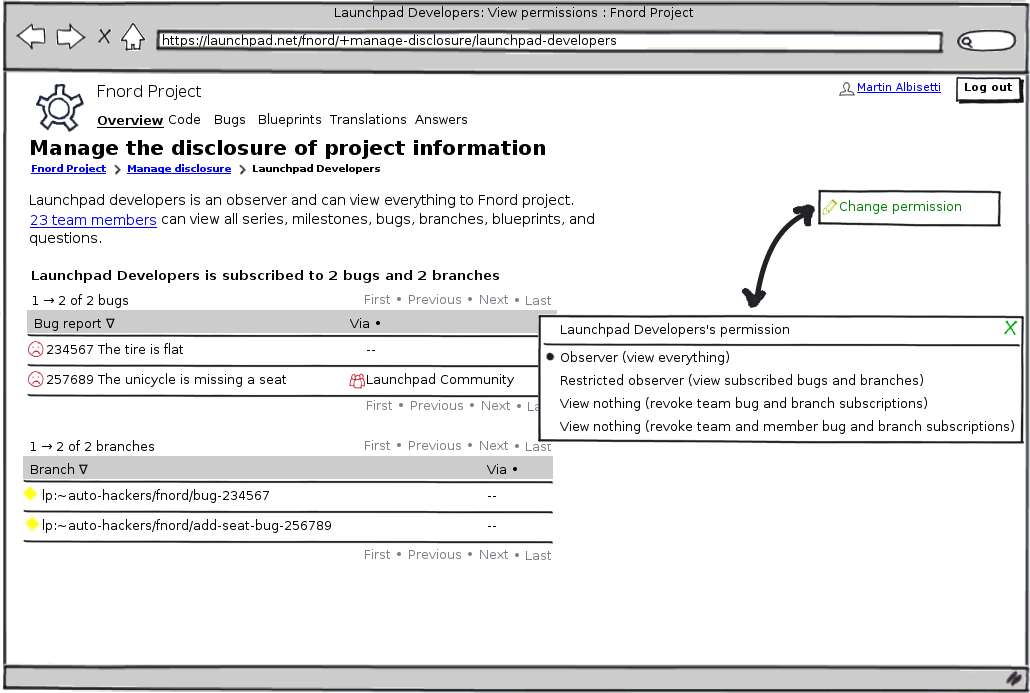
Task: Open the Launchpad Community team entry
Action: tap(439, 380)
